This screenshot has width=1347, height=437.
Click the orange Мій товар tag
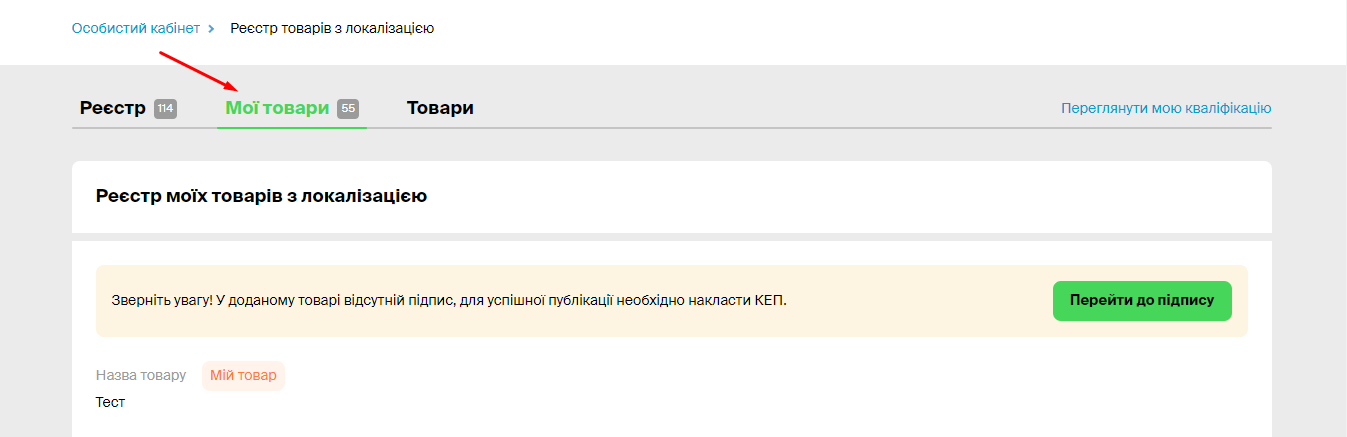pos(243,375)
